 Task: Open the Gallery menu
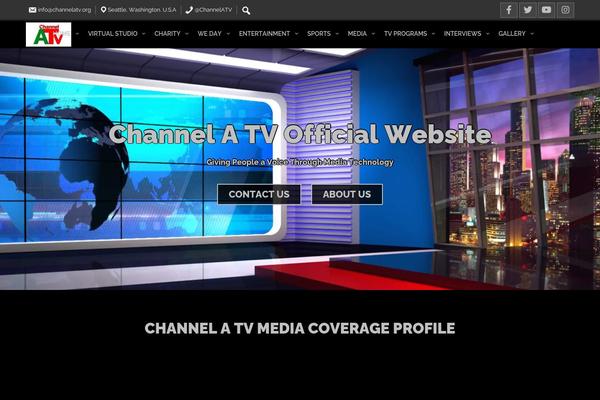512,34
